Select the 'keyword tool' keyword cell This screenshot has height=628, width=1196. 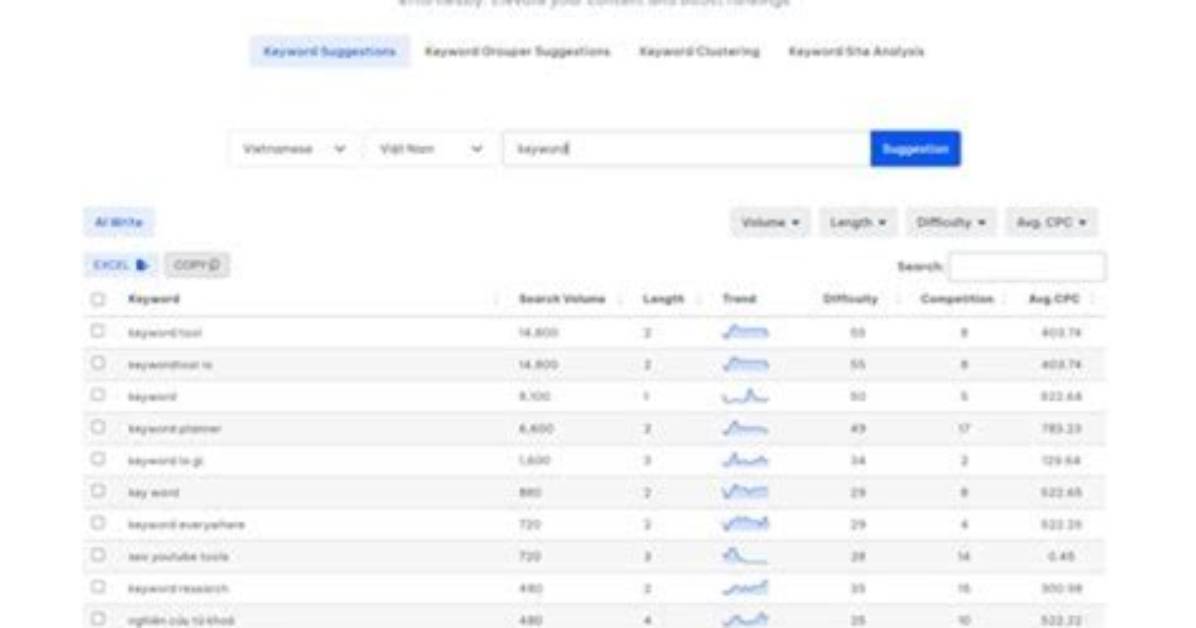[x=165, y=333]
